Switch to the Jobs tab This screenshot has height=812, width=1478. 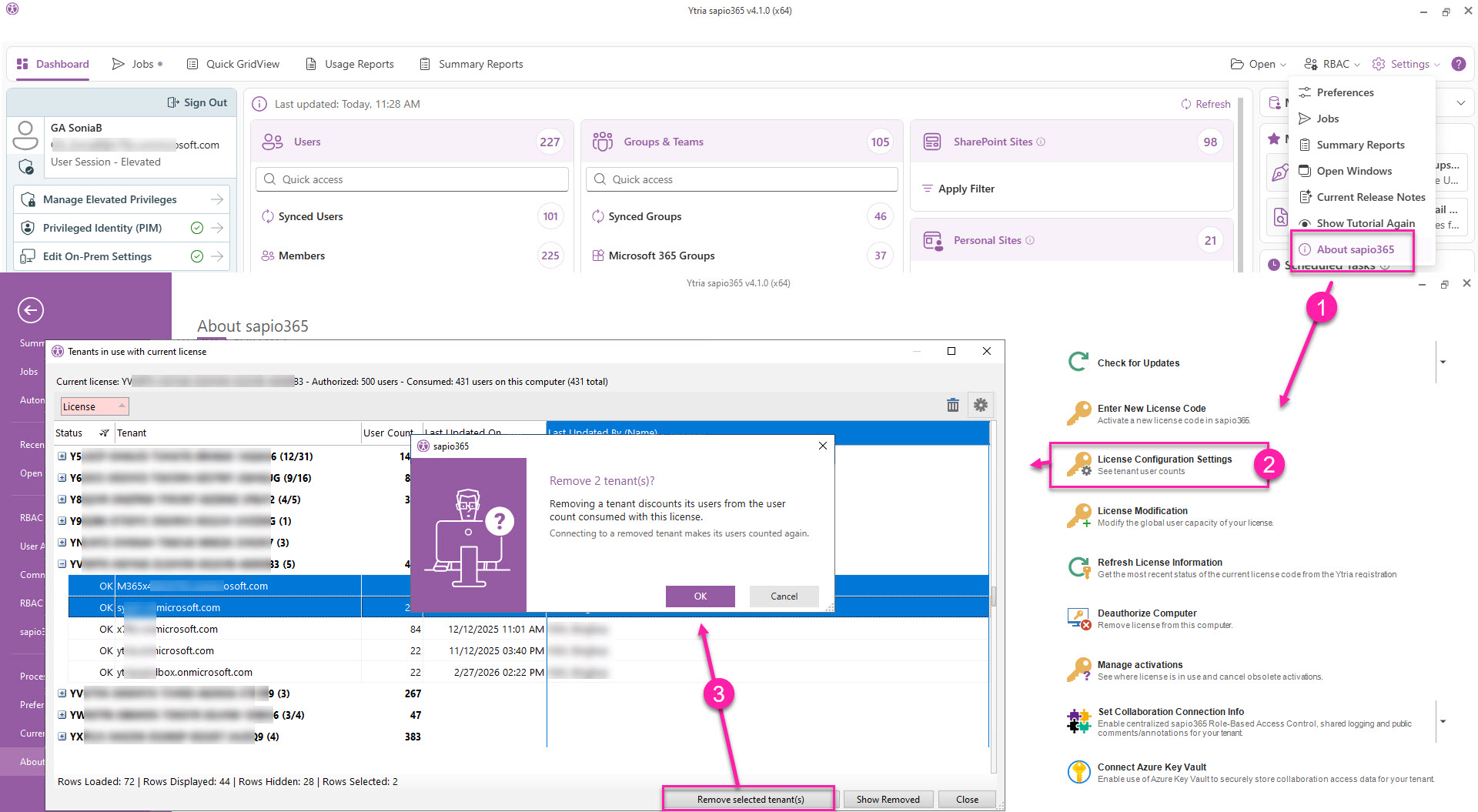pos(137,64)
